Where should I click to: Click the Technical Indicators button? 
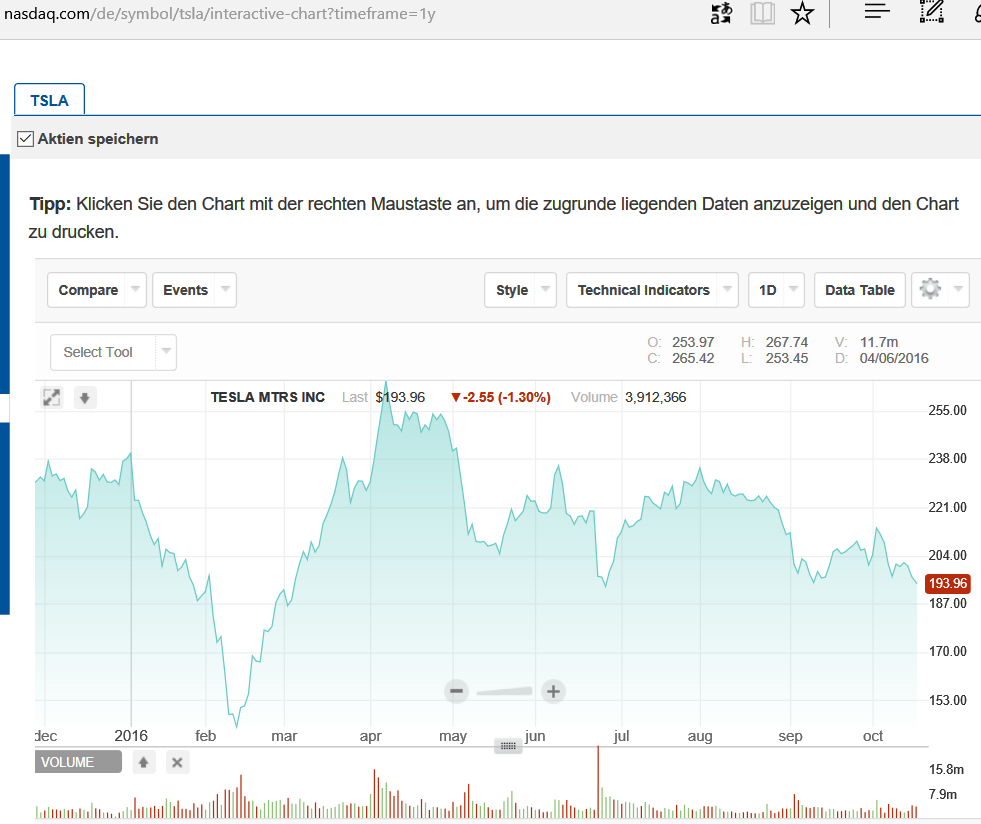pos(644,290)
